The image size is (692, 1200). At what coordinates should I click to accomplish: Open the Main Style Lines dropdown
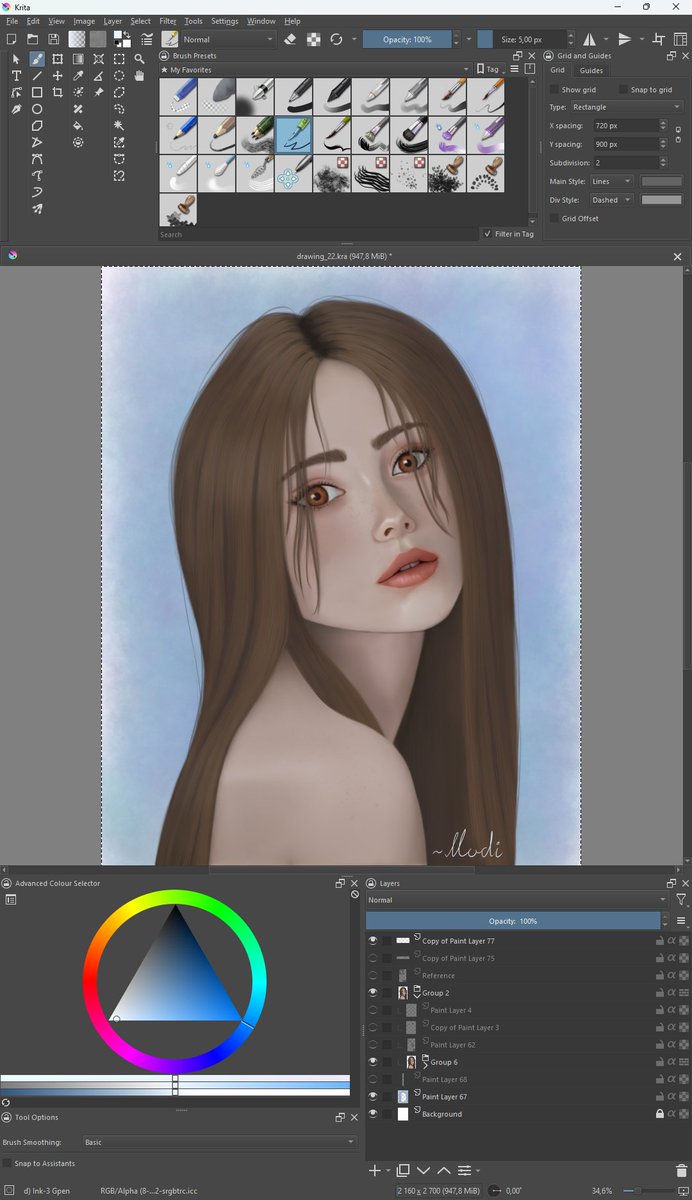pyautogui.click(x=611, y=181)
